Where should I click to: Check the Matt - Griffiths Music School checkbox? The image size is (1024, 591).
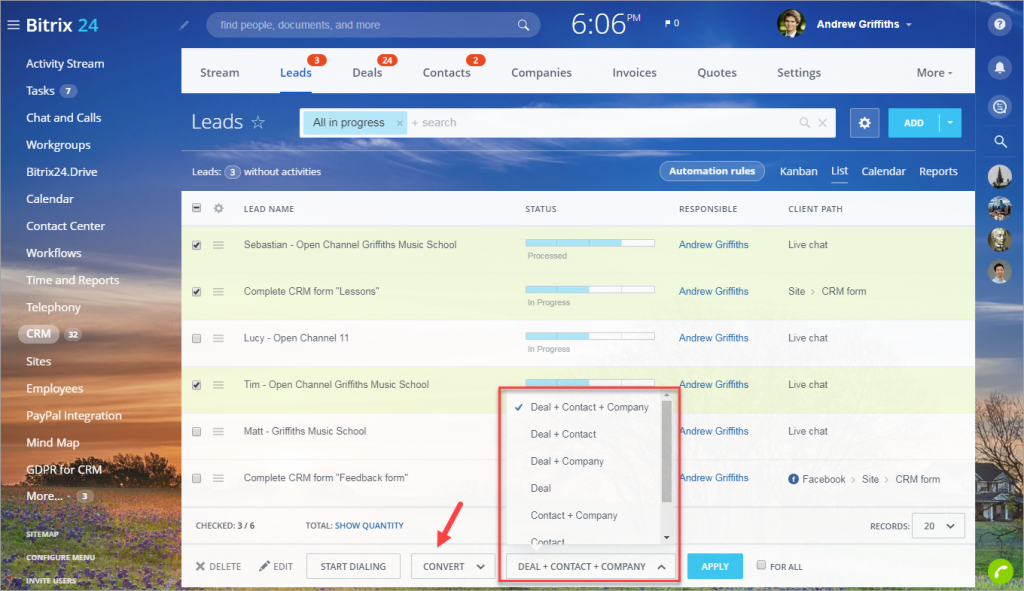(197, 432)
